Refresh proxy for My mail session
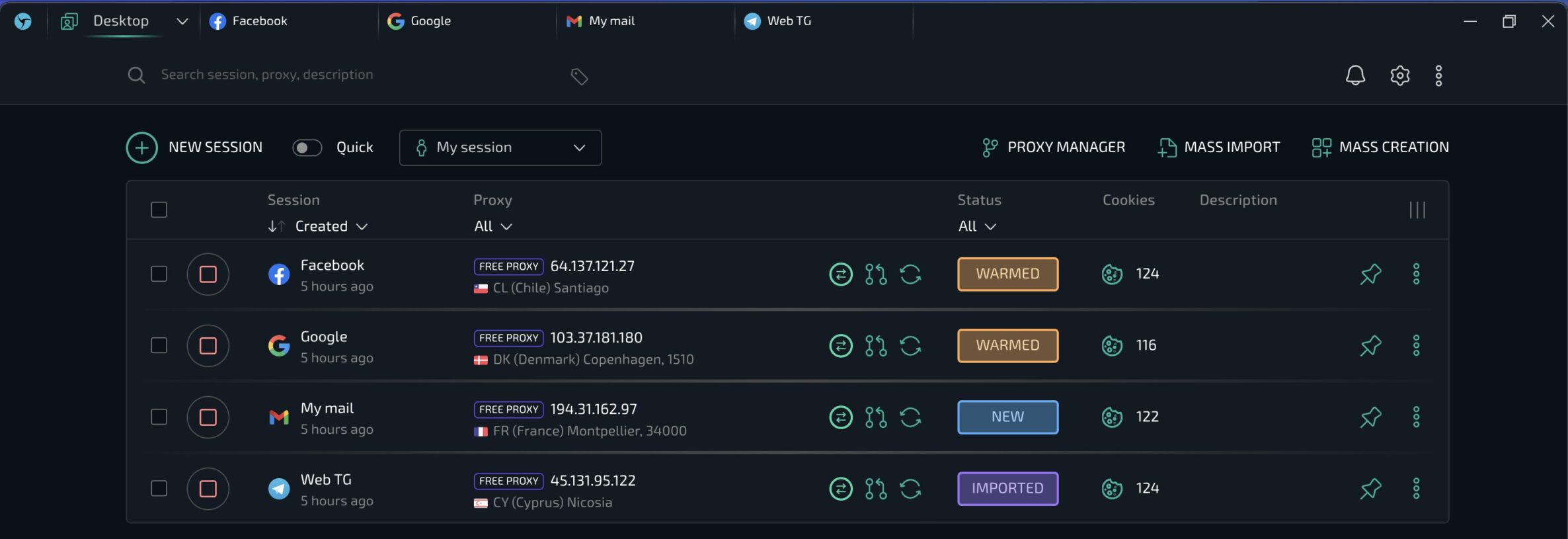 910,417
